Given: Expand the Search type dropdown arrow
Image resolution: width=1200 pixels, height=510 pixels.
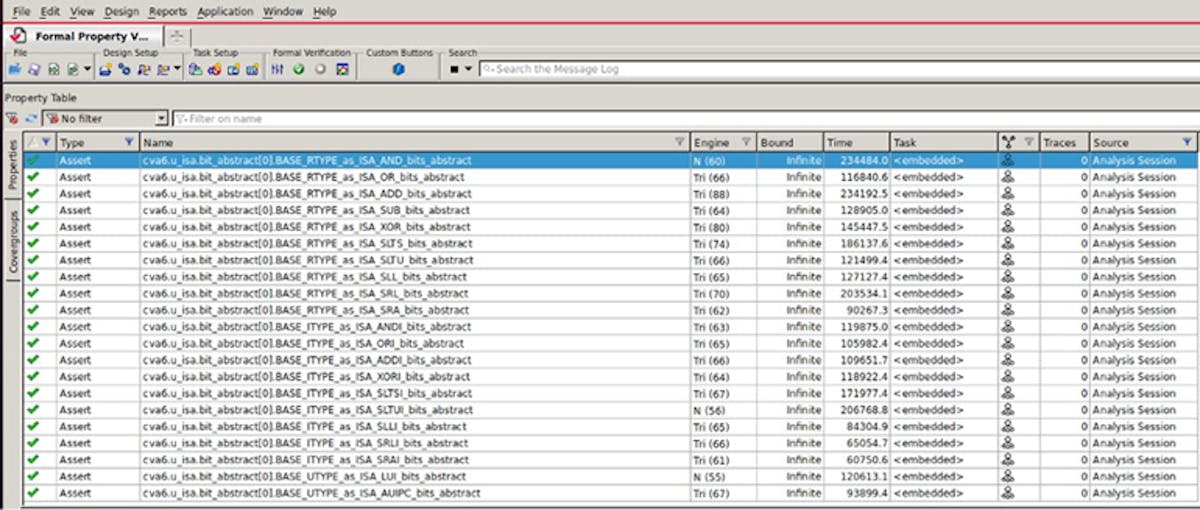Looking at the screenshot, I should 467,69.
